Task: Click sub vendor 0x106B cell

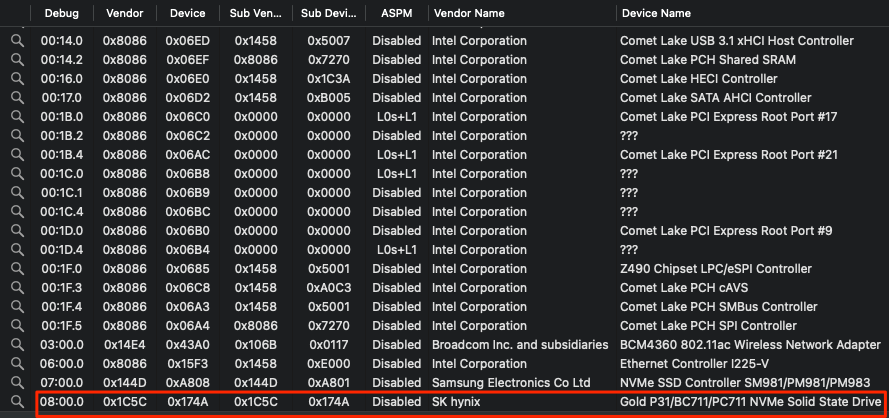Action: [256, 345]
